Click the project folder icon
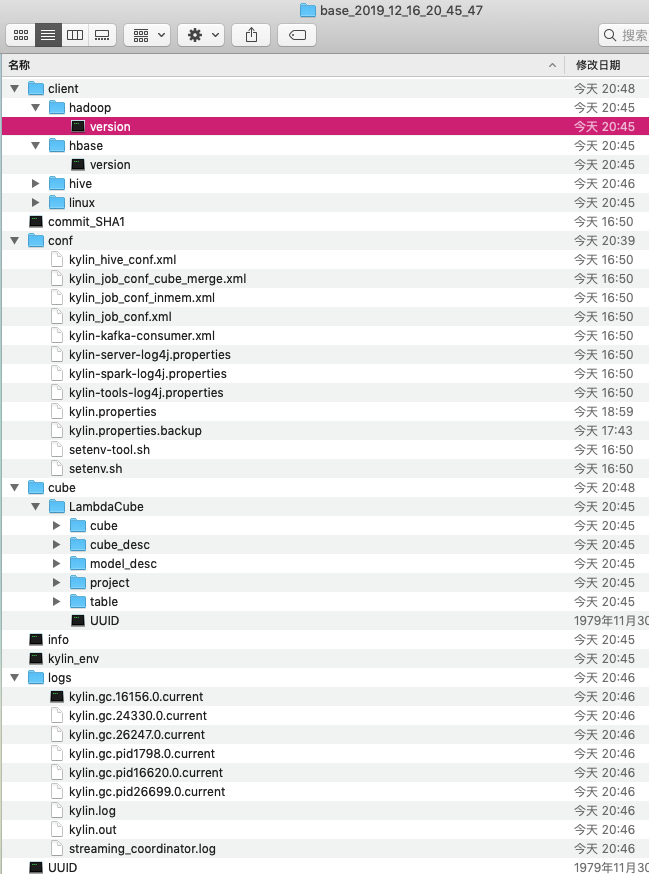This screenshot has height=874, width=649. point(78,582)
